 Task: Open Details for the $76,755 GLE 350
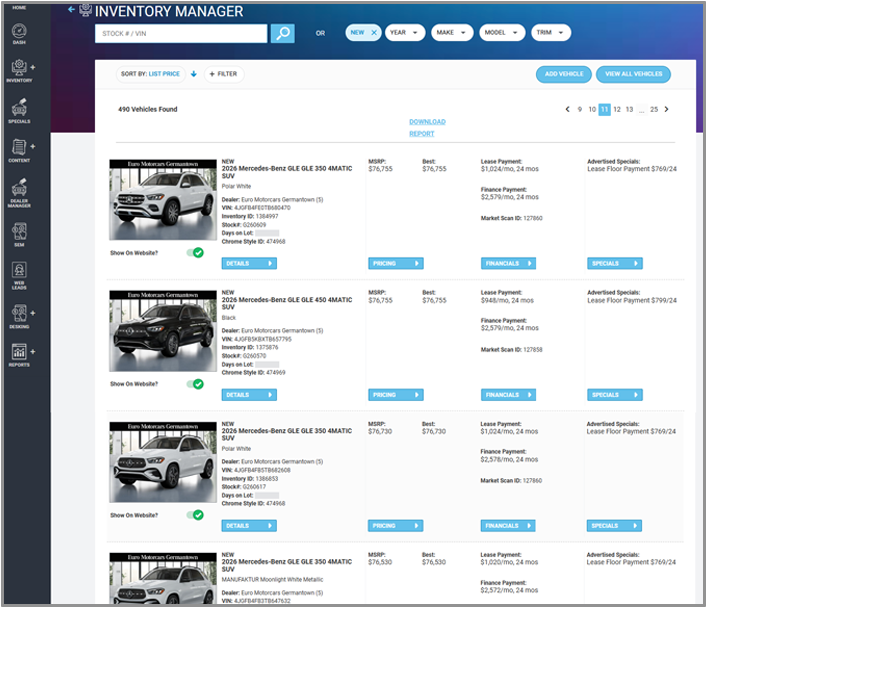coord(249,263)
